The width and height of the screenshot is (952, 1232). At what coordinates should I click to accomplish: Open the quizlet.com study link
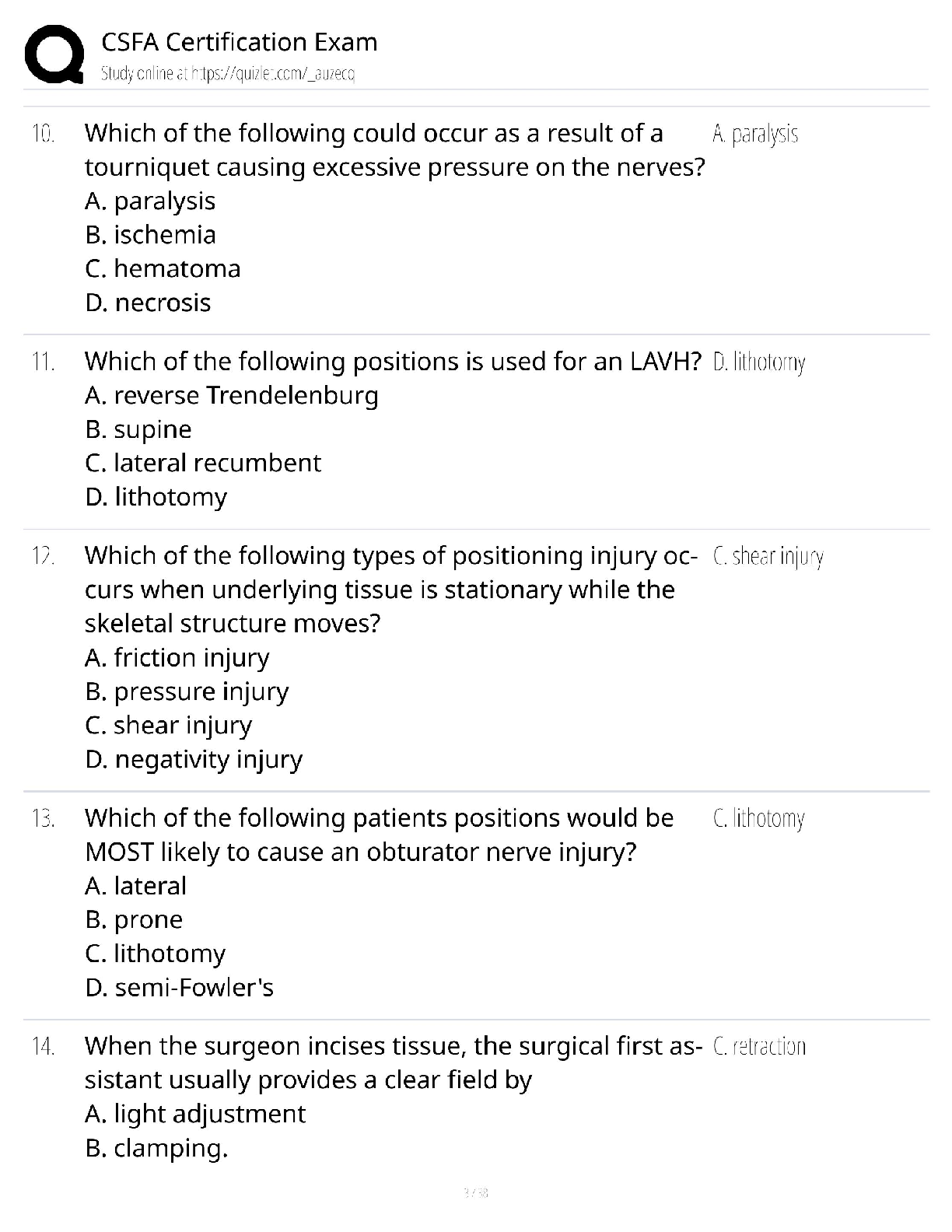point(228,73)
